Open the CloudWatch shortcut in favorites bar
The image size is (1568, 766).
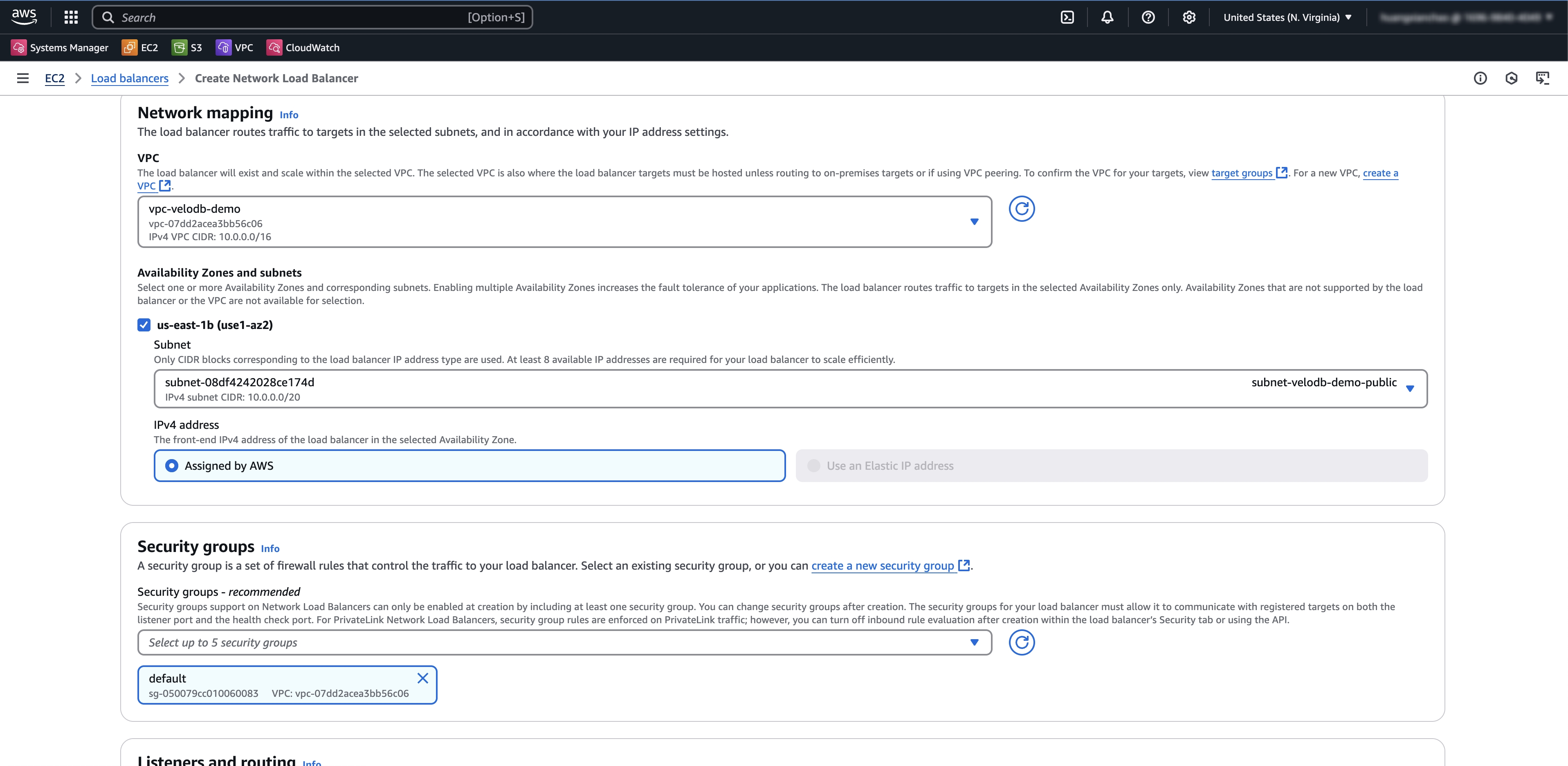click(303, 47)
